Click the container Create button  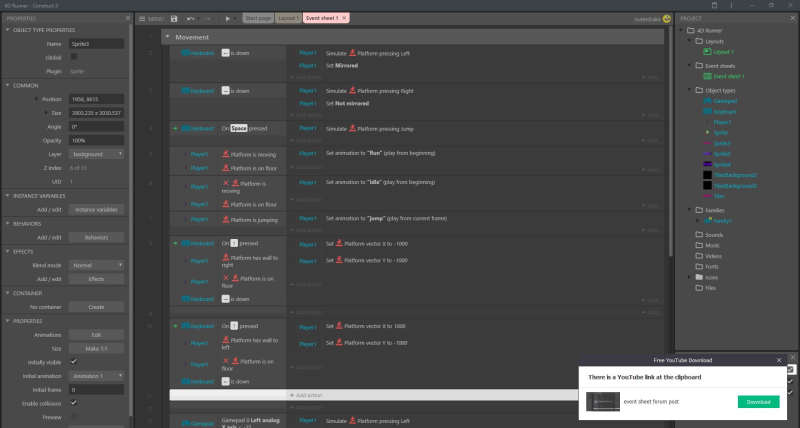[96, 307]
